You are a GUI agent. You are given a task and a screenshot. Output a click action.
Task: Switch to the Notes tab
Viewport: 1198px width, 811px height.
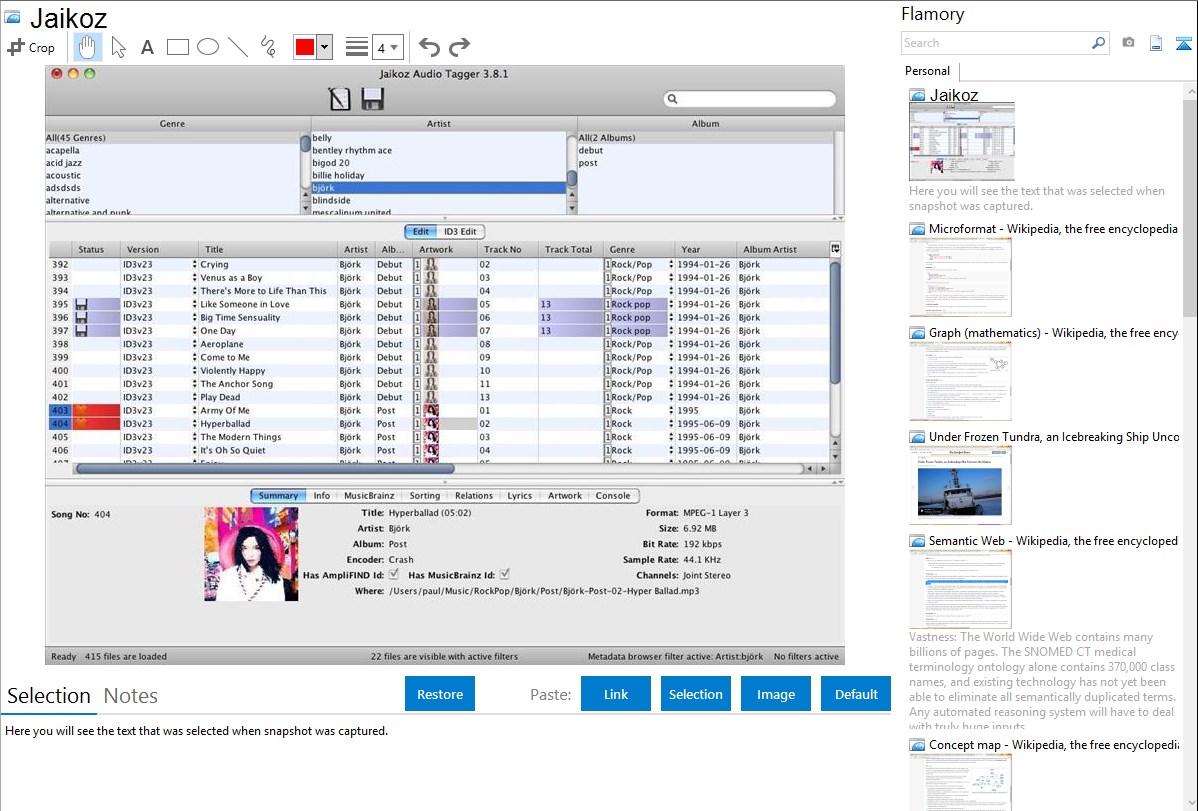click(131, 696)
